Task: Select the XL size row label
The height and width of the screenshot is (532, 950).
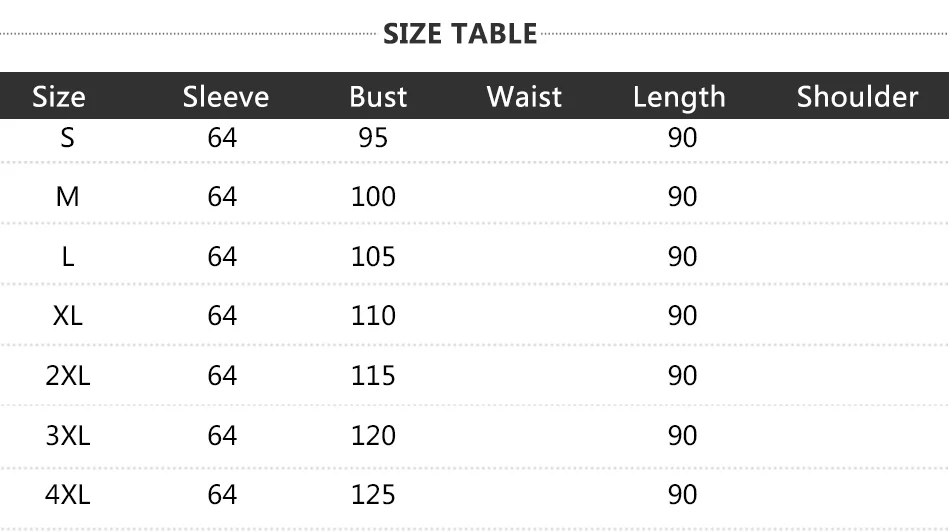Action: tap(67, 316)
